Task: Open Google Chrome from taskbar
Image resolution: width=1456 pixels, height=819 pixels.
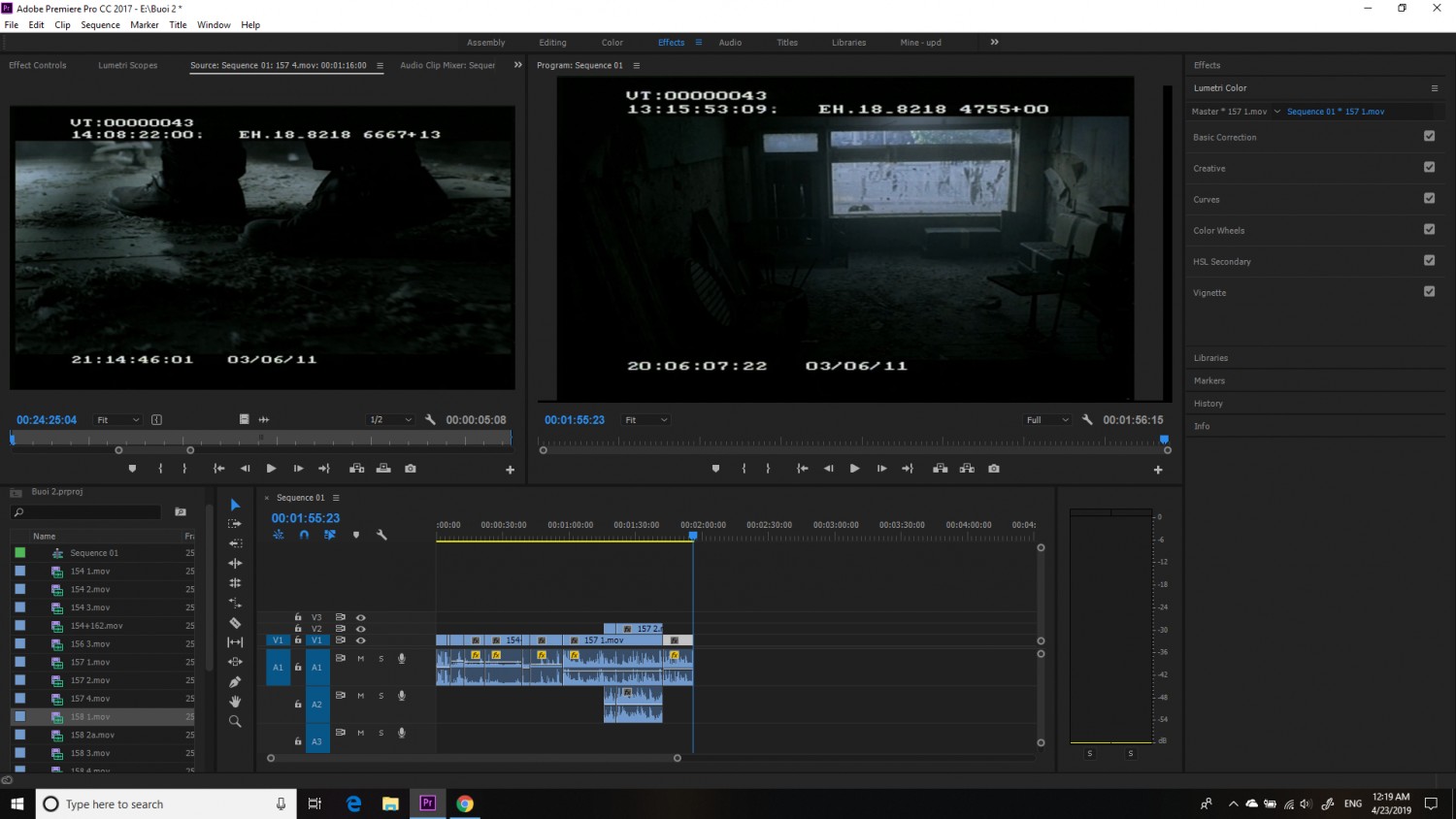Action: point(465,803)
